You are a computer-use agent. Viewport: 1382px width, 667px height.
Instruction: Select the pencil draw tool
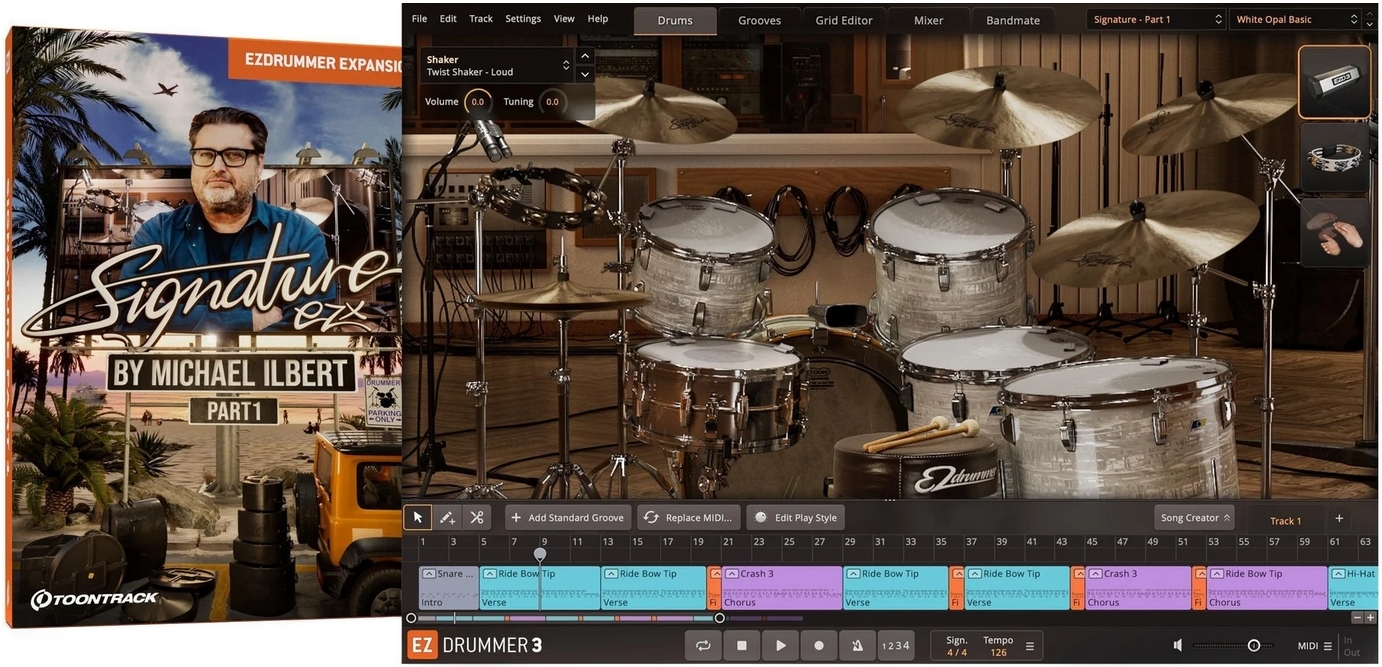point(447,517)
